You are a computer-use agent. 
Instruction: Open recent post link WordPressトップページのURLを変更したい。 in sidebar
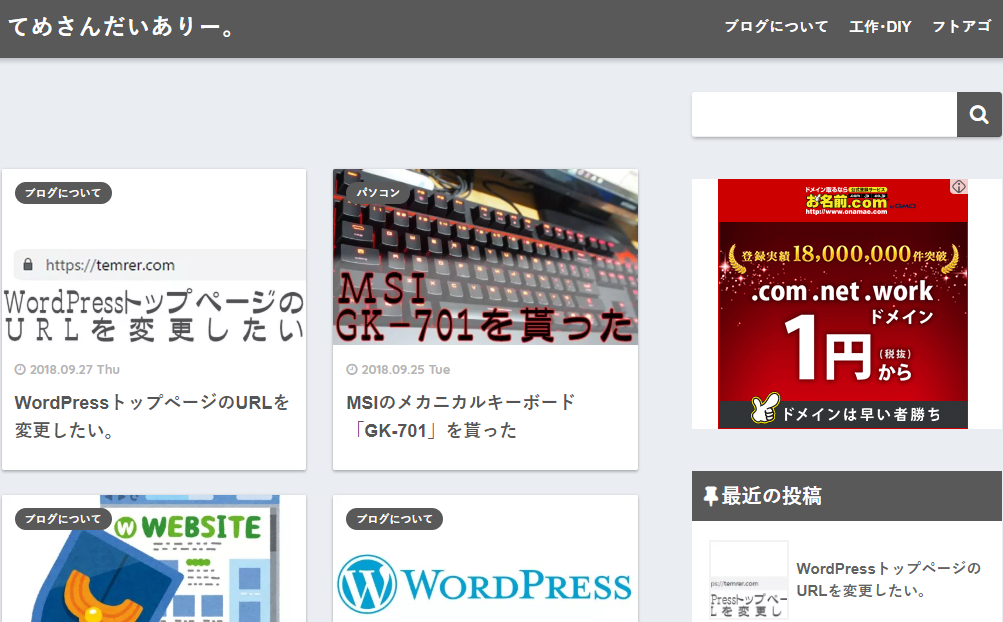click(x=888, y=579)
